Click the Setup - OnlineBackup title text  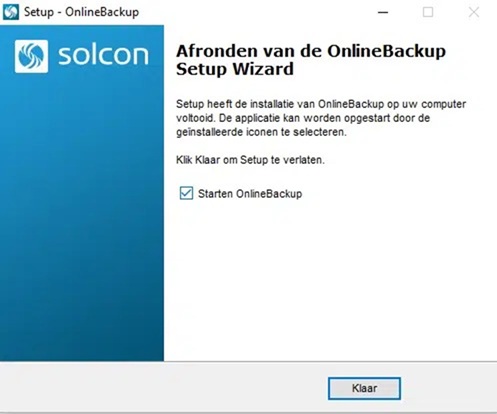[81, 12]
